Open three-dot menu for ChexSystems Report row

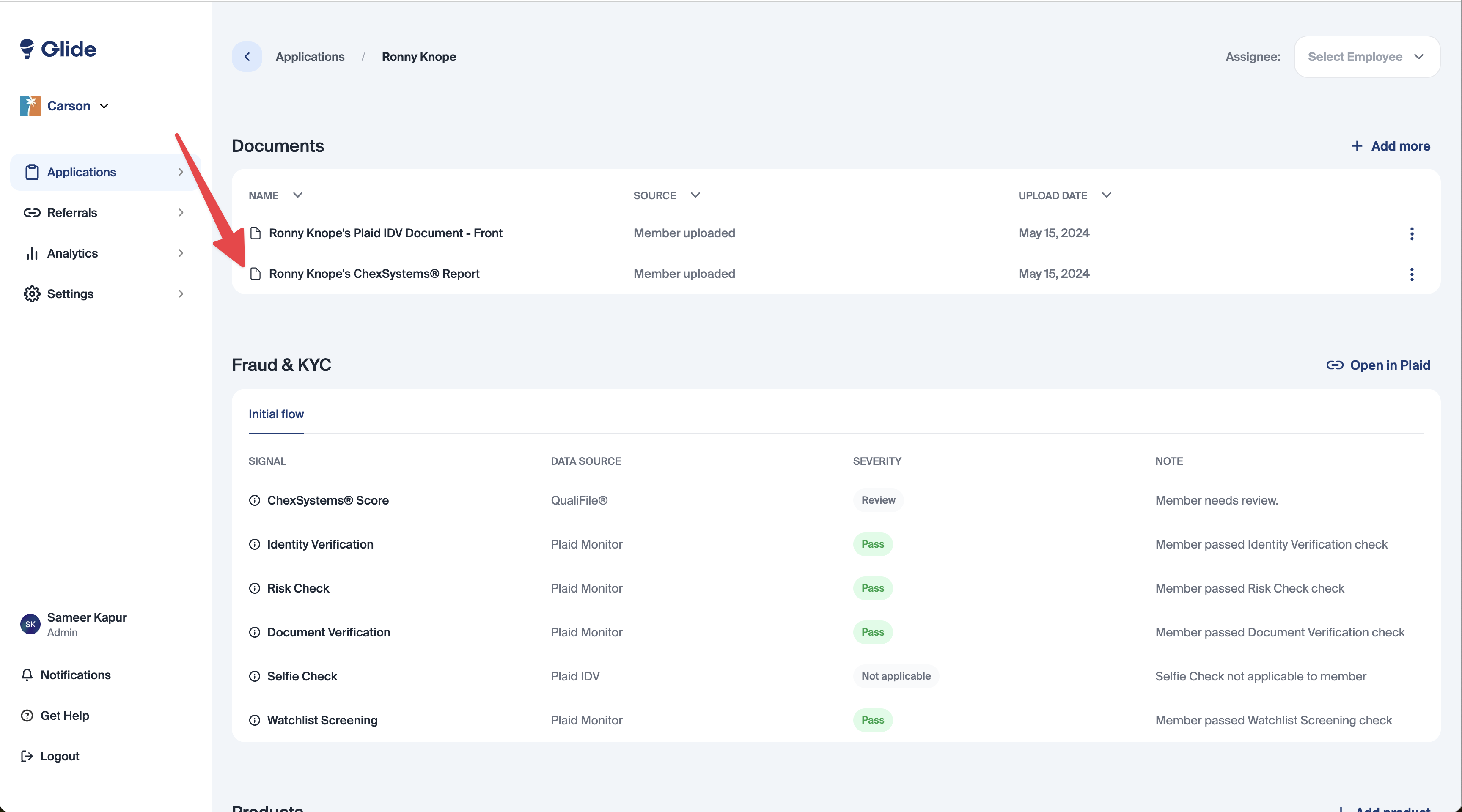click(1412, 274)
